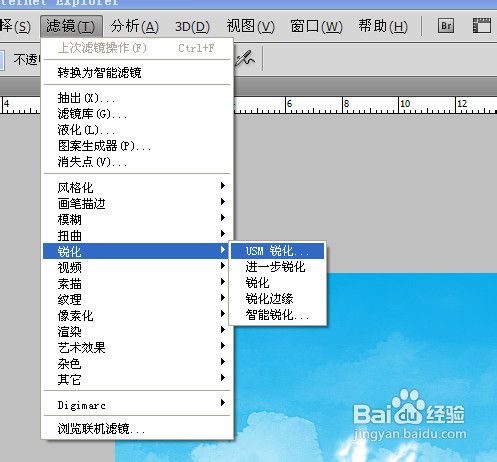
Task: Open the 帮助(H) menu
Action: coord(383,26)
